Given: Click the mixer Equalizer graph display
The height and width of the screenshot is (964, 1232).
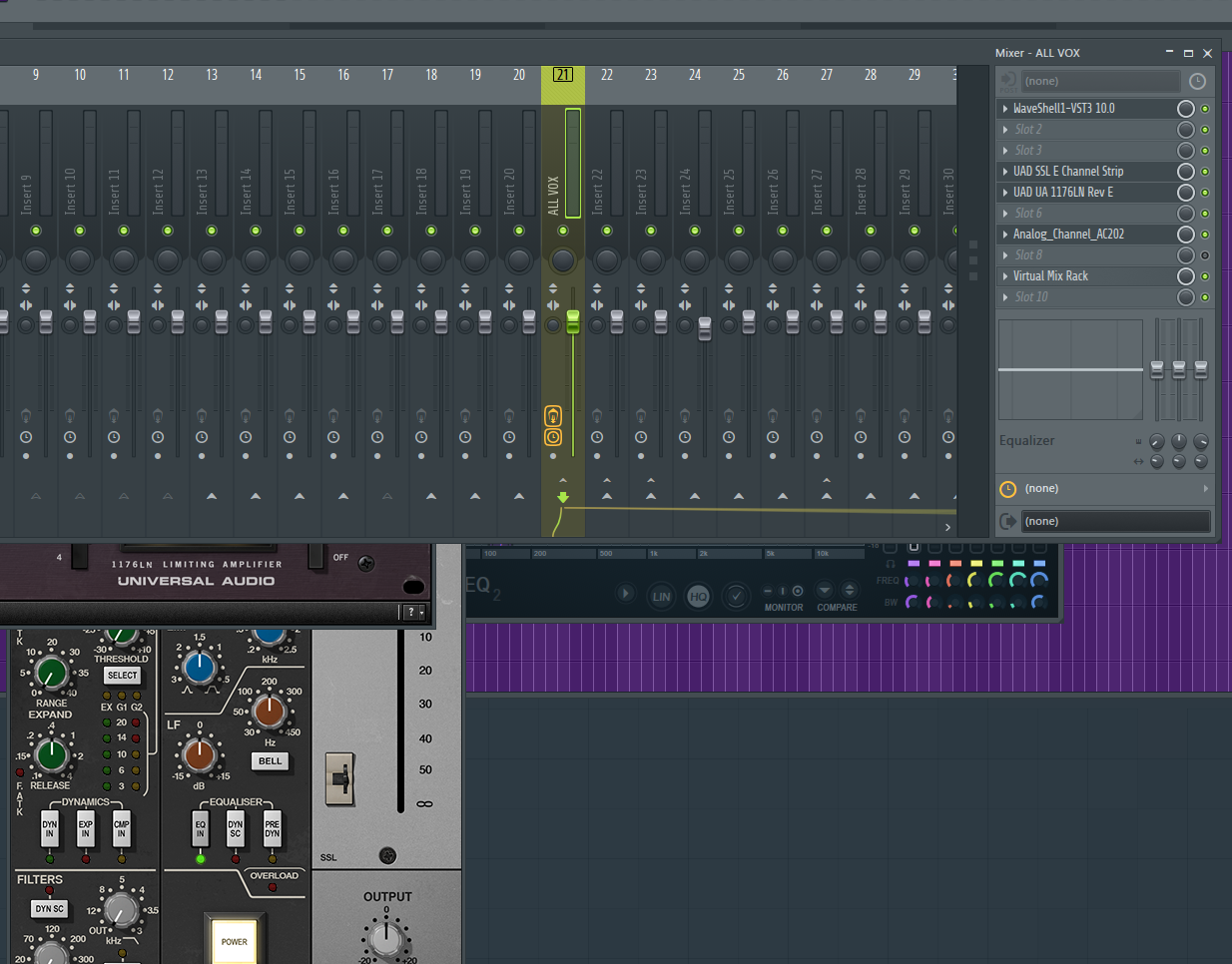Looking at the screenshot, I should point(1071,369).
